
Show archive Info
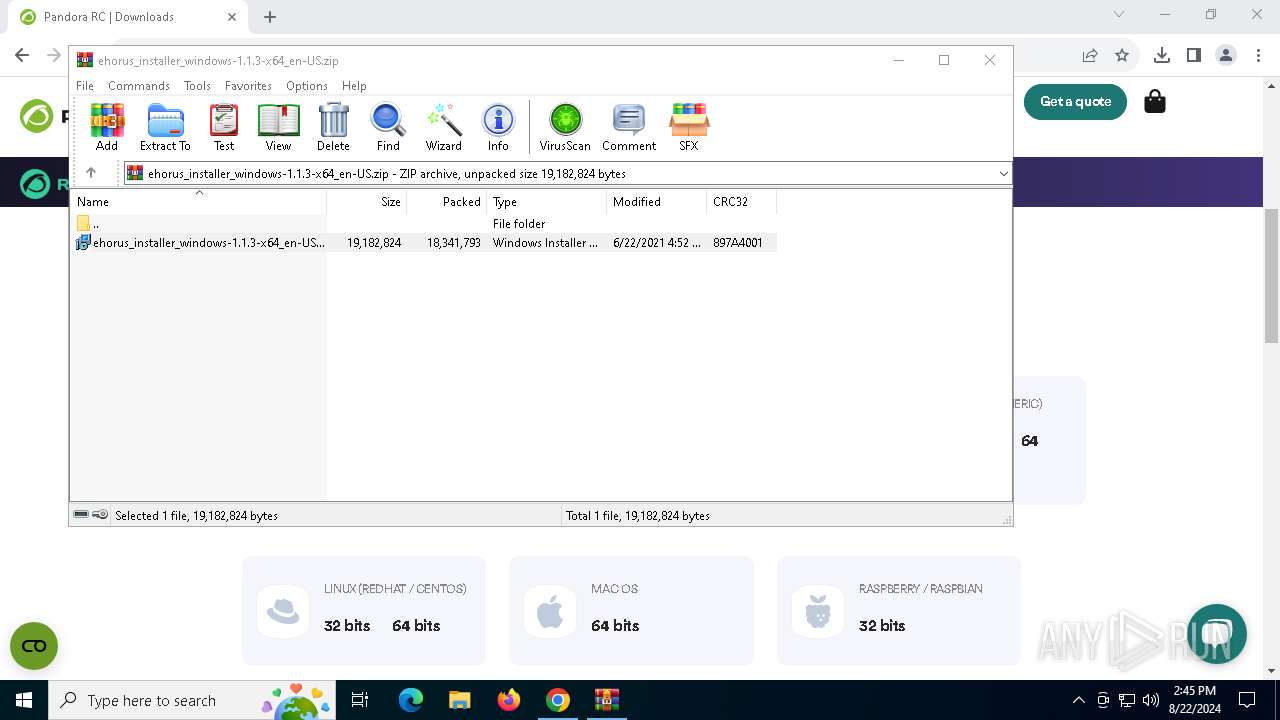coord(498,127)
